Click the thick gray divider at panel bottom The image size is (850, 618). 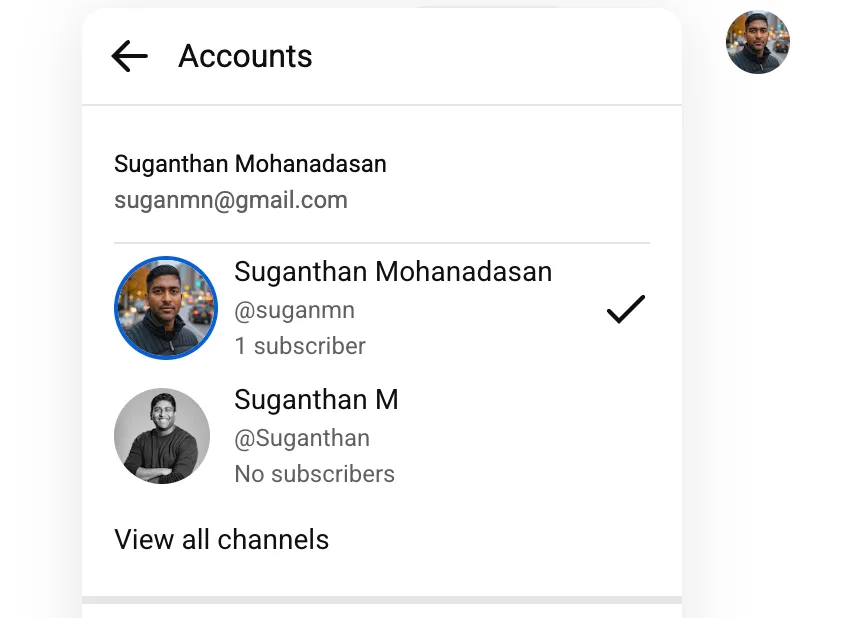382,600
